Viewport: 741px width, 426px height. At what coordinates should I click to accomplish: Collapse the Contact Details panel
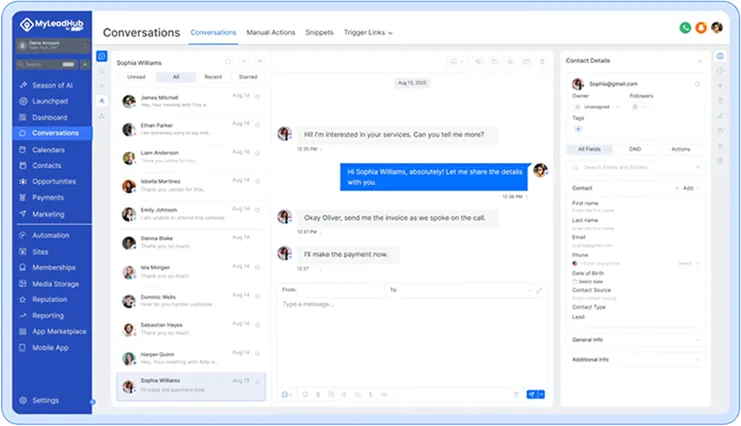click(699, 61)
